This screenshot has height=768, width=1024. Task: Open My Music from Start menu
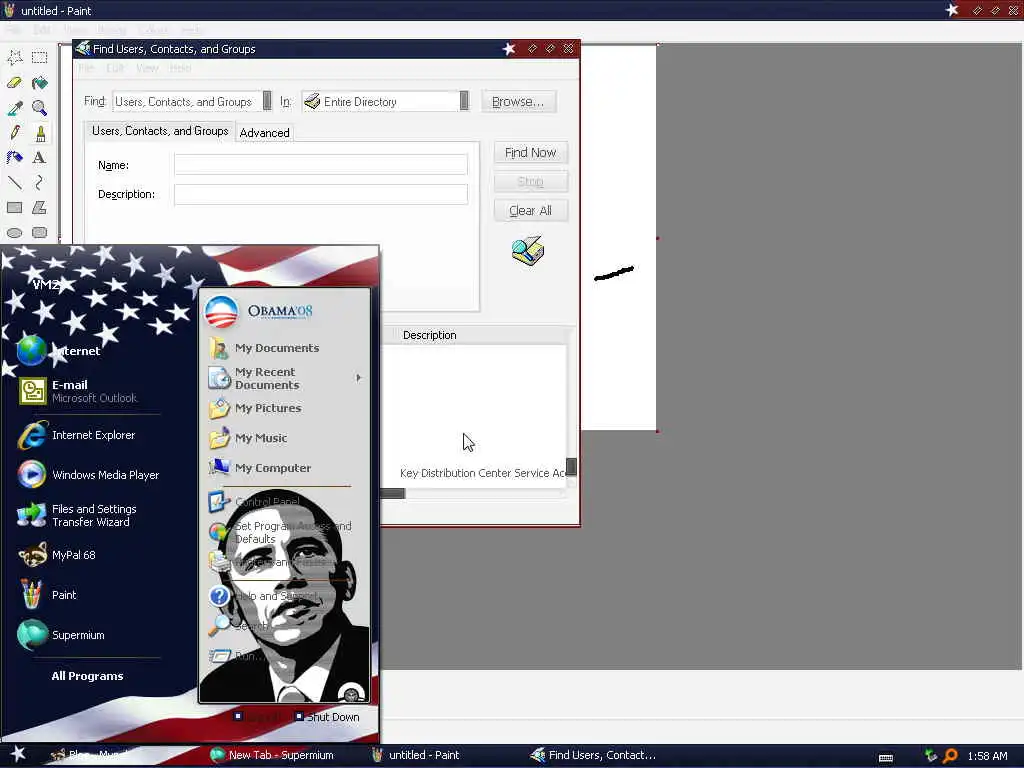pyautogui.click(x=249, y=438)
